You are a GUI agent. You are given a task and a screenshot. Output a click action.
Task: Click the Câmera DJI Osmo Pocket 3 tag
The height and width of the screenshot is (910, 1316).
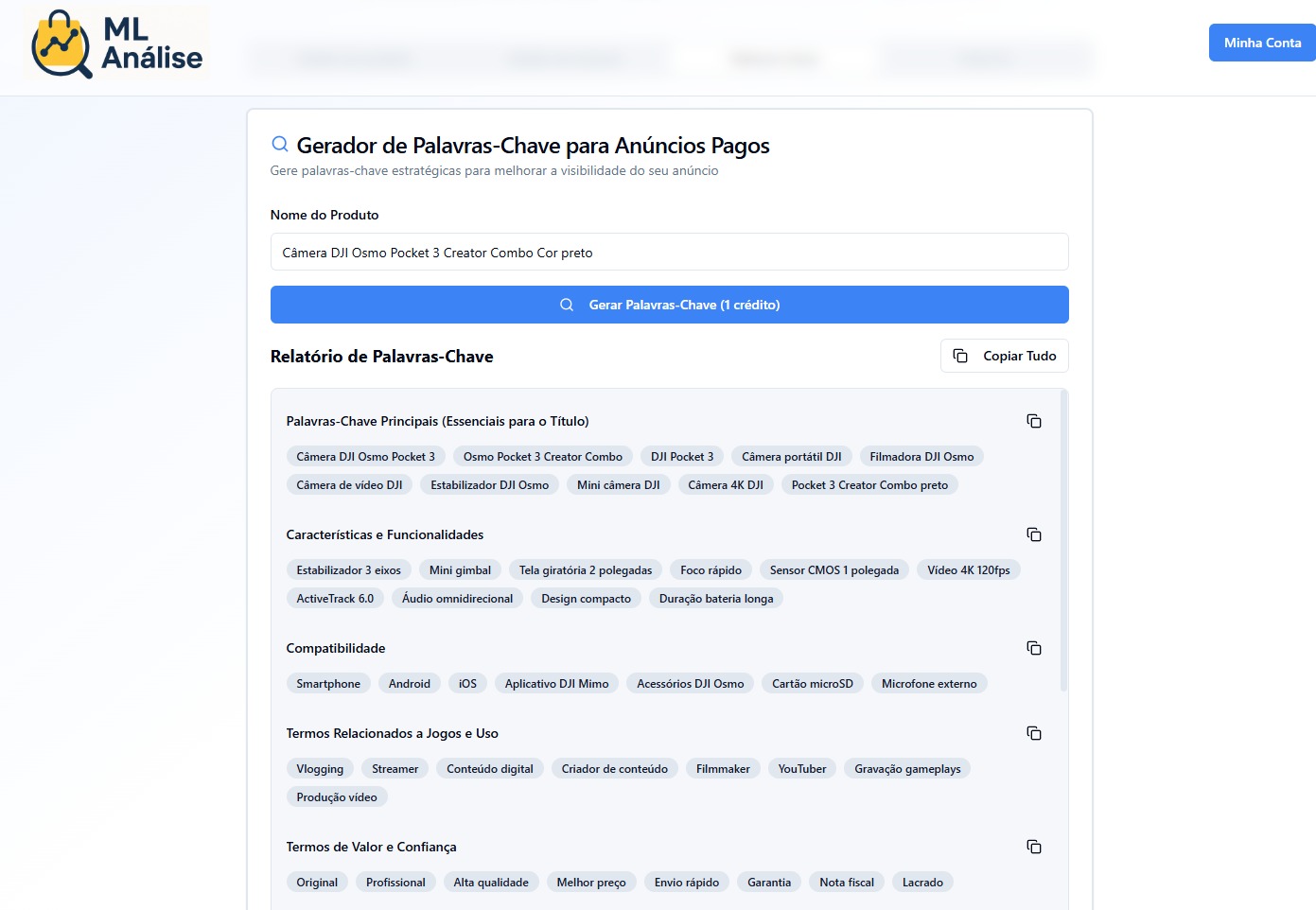pos(365,457)
